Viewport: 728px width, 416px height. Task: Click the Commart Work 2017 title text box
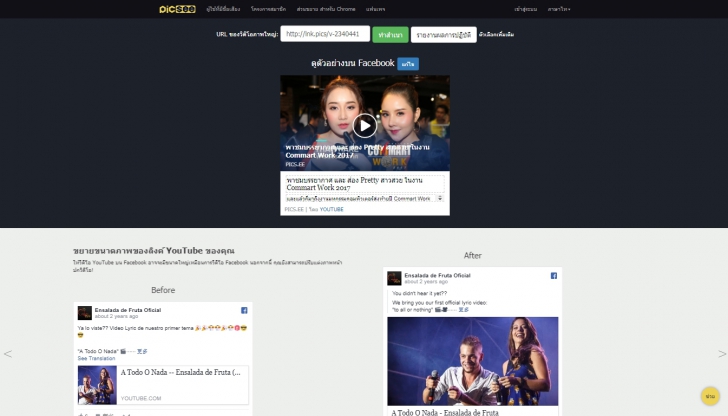365,184
